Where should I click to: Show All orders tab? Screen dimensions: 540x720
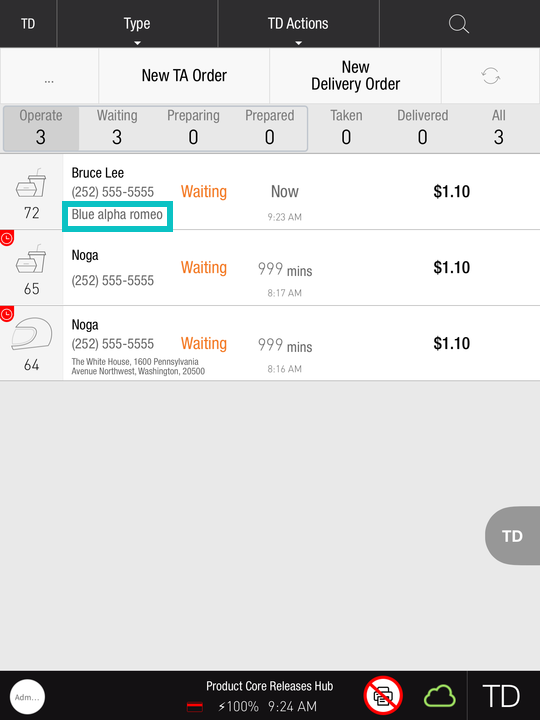(499, 128)
